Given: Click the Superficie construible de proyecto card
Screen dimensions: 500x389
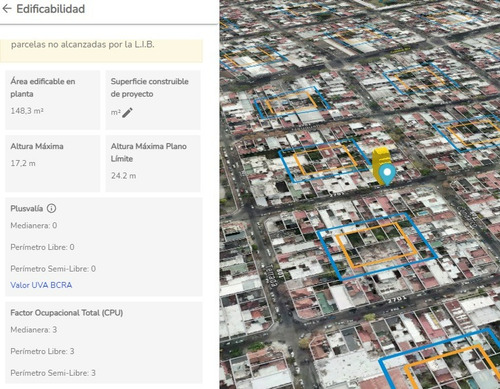Looking at the screenshot, I should pos(153,100).
